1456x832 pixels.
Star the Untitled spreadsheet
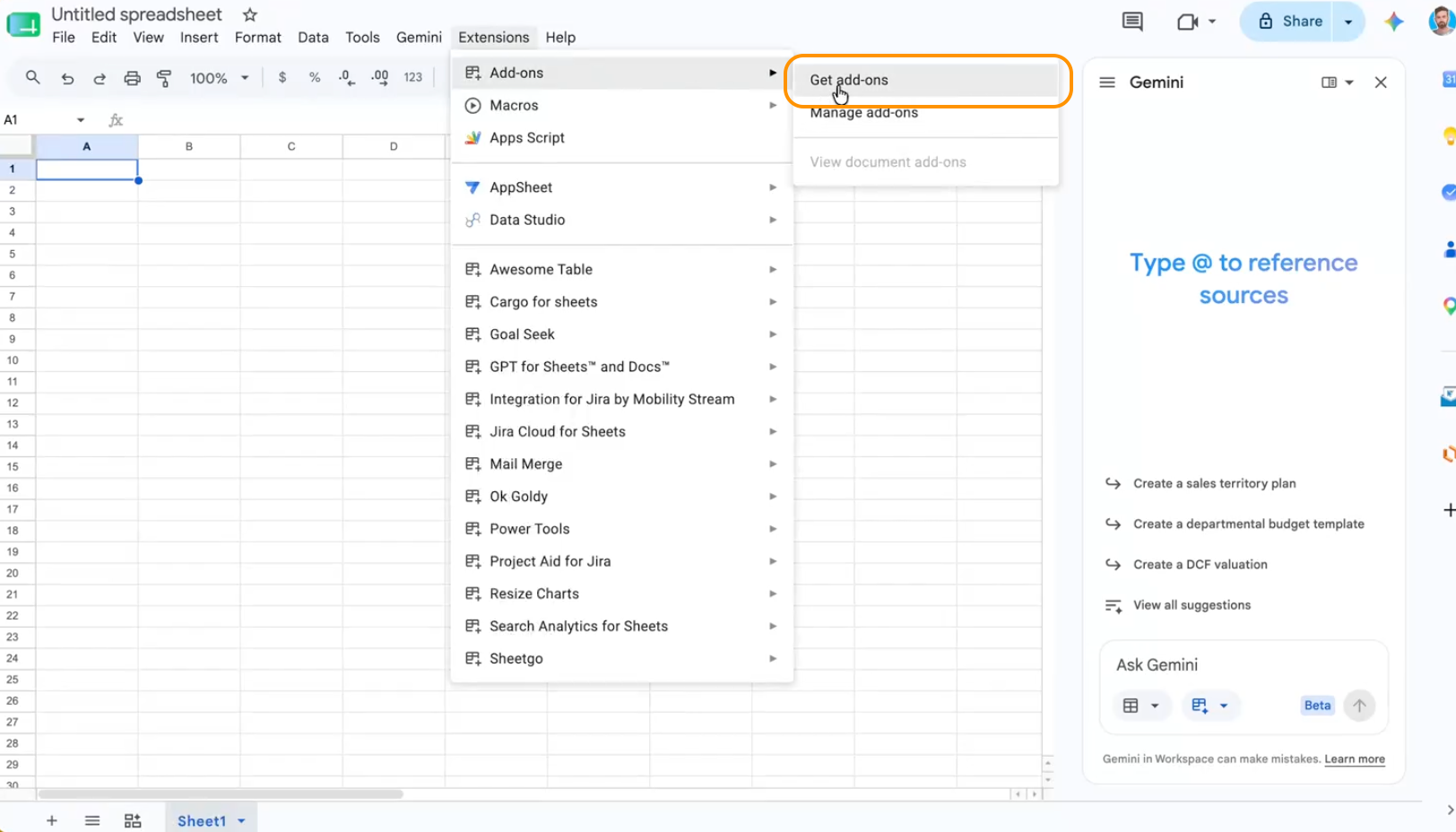pyautogui.click(x=250, y=14)
